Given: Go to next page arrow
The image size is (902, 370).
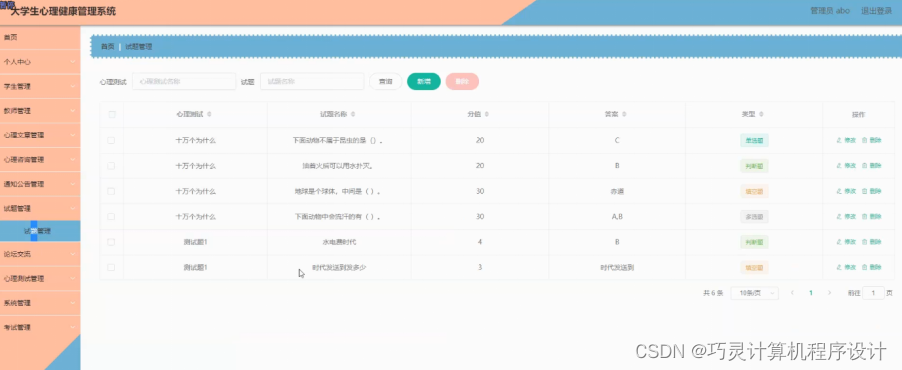Looking at the screenshot, I should (829, 293).
